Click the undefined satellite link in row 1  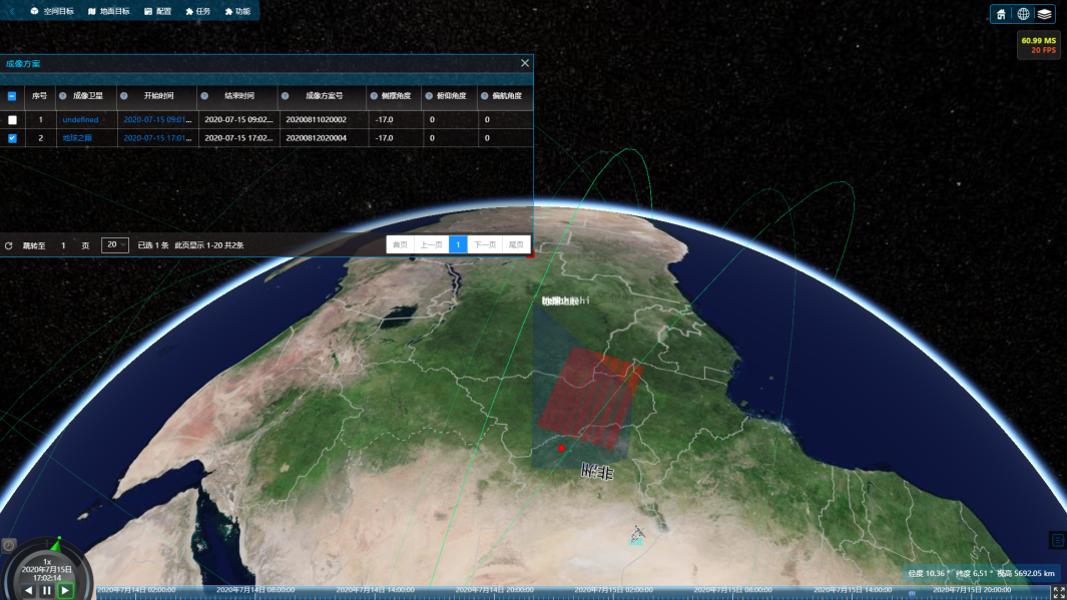(x=80, y=120)
